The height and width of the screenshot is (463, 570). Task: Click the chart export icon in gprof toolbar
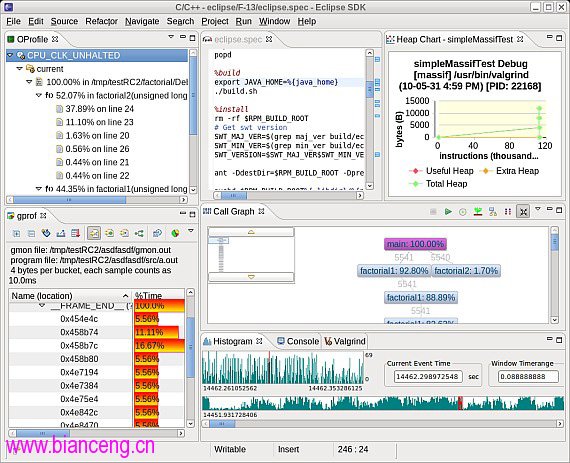(x=61, y=233)
